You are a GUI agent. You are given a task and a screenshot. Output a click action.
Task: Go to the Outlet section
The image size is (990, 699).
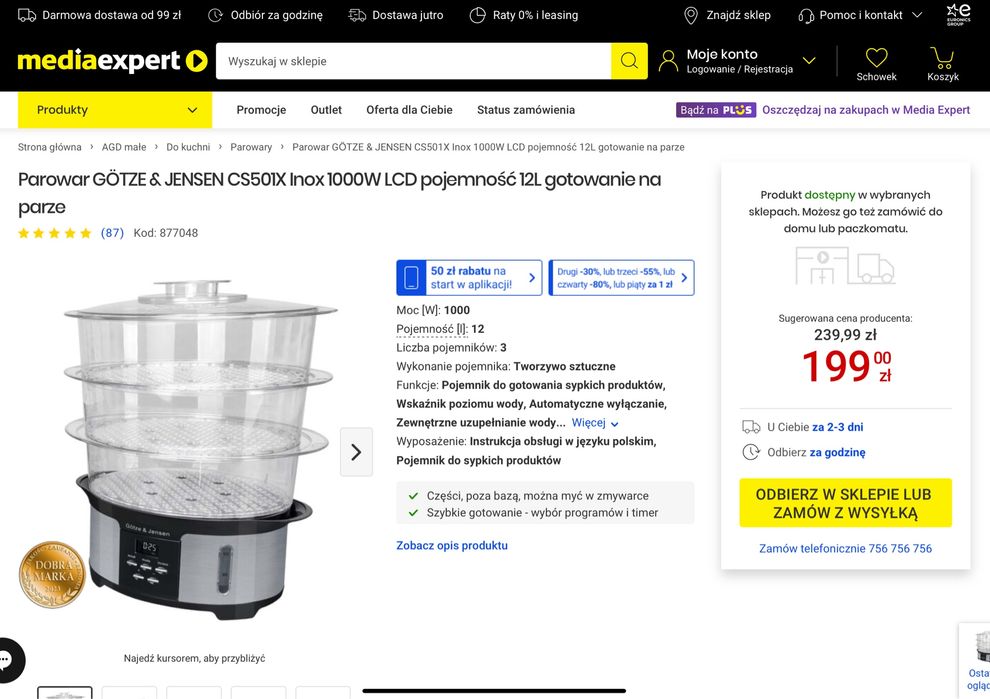pyautogui.click(x=326, y=110)
